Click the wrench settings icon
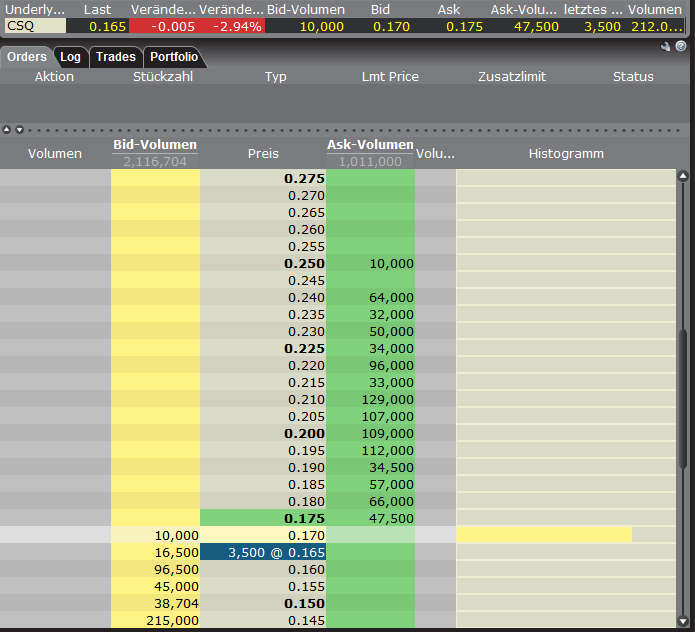695x632 pixels. tap(666, 47)
